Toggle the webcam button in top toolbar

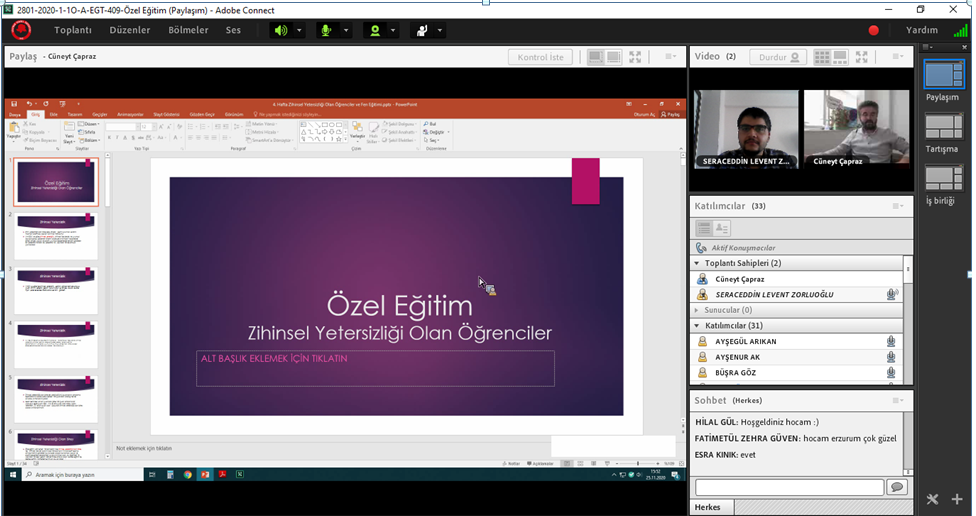(x=375, y=30)
